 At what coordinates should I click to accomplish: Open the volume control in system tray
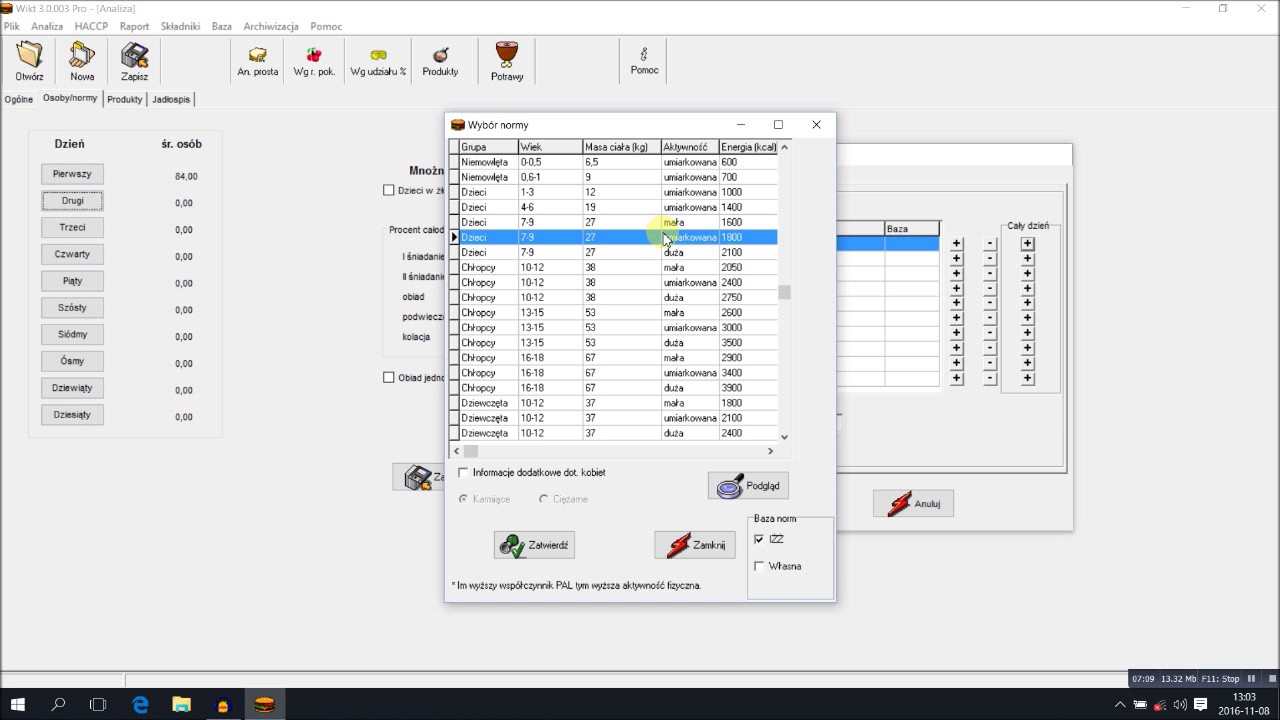(x=1180, y=705)
